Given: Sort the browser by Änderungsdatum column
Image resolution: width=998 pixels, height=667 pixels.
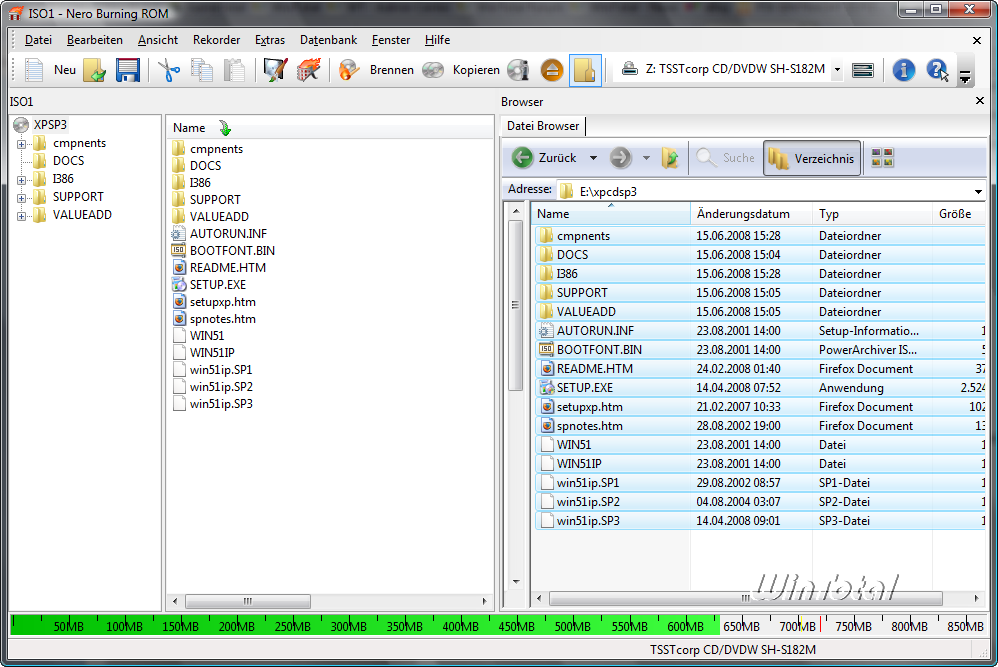Looking at the screenshot, I should pyautogui.click(x=751, y=214).
